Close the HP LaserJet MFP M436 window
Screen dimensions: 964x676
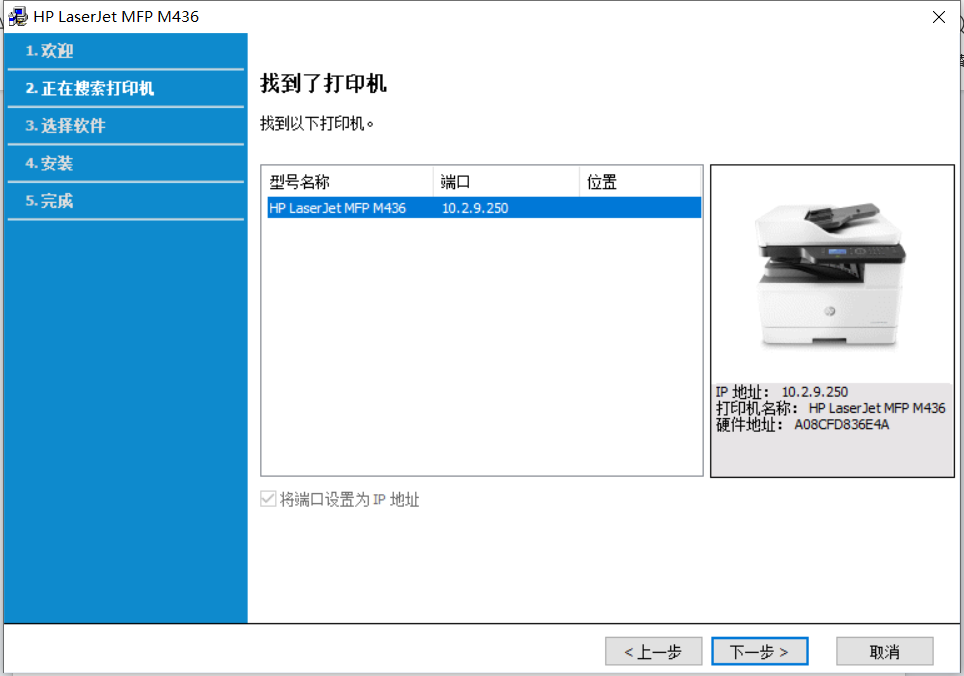click(x=938, y=17)
